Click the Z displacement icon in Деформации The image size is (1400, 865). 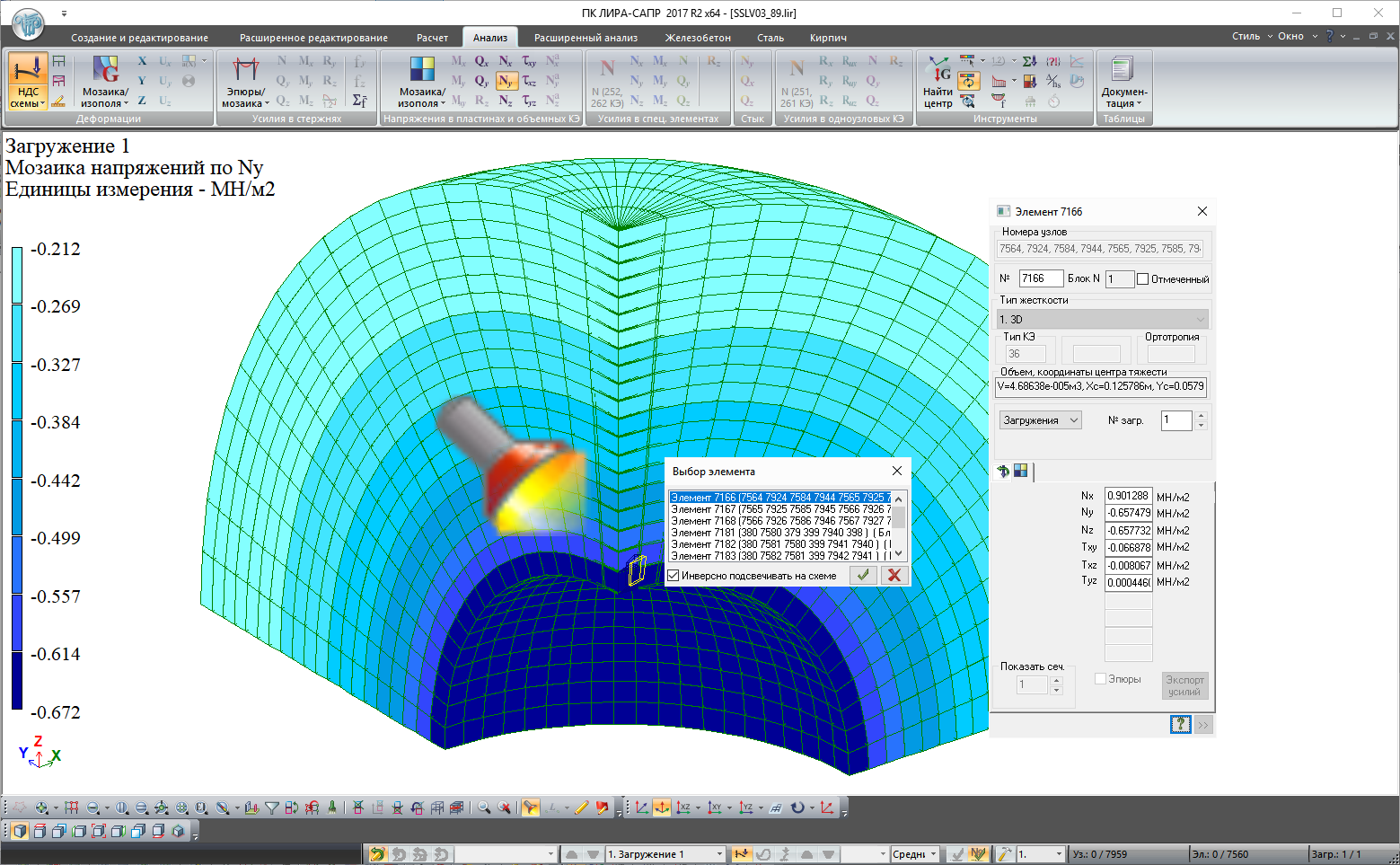click(x=142, y=101)
